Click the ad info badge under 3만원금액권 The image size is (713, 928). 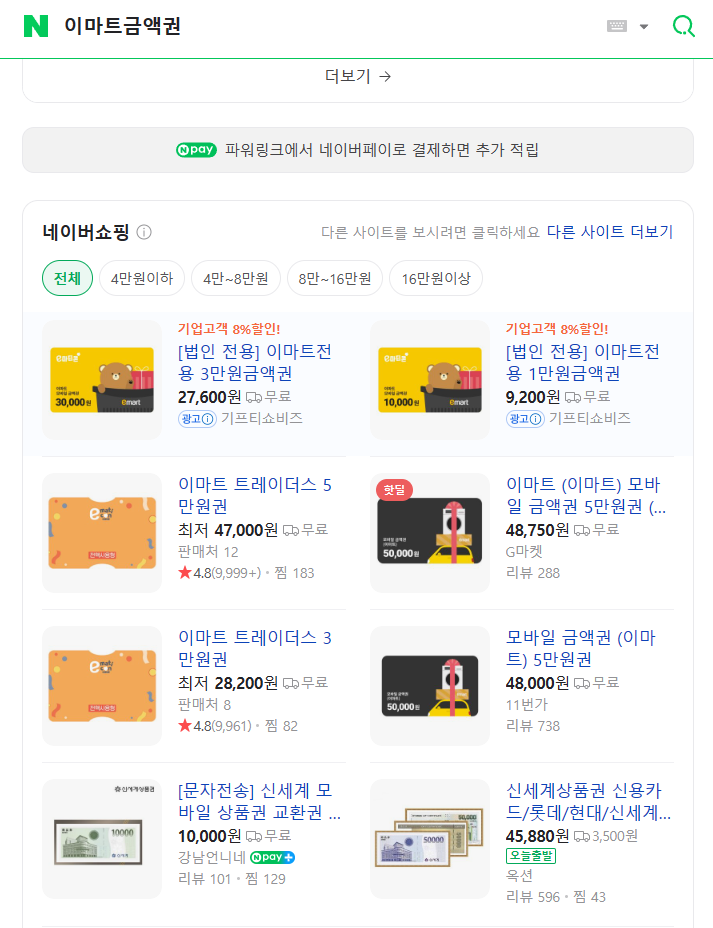197,419
